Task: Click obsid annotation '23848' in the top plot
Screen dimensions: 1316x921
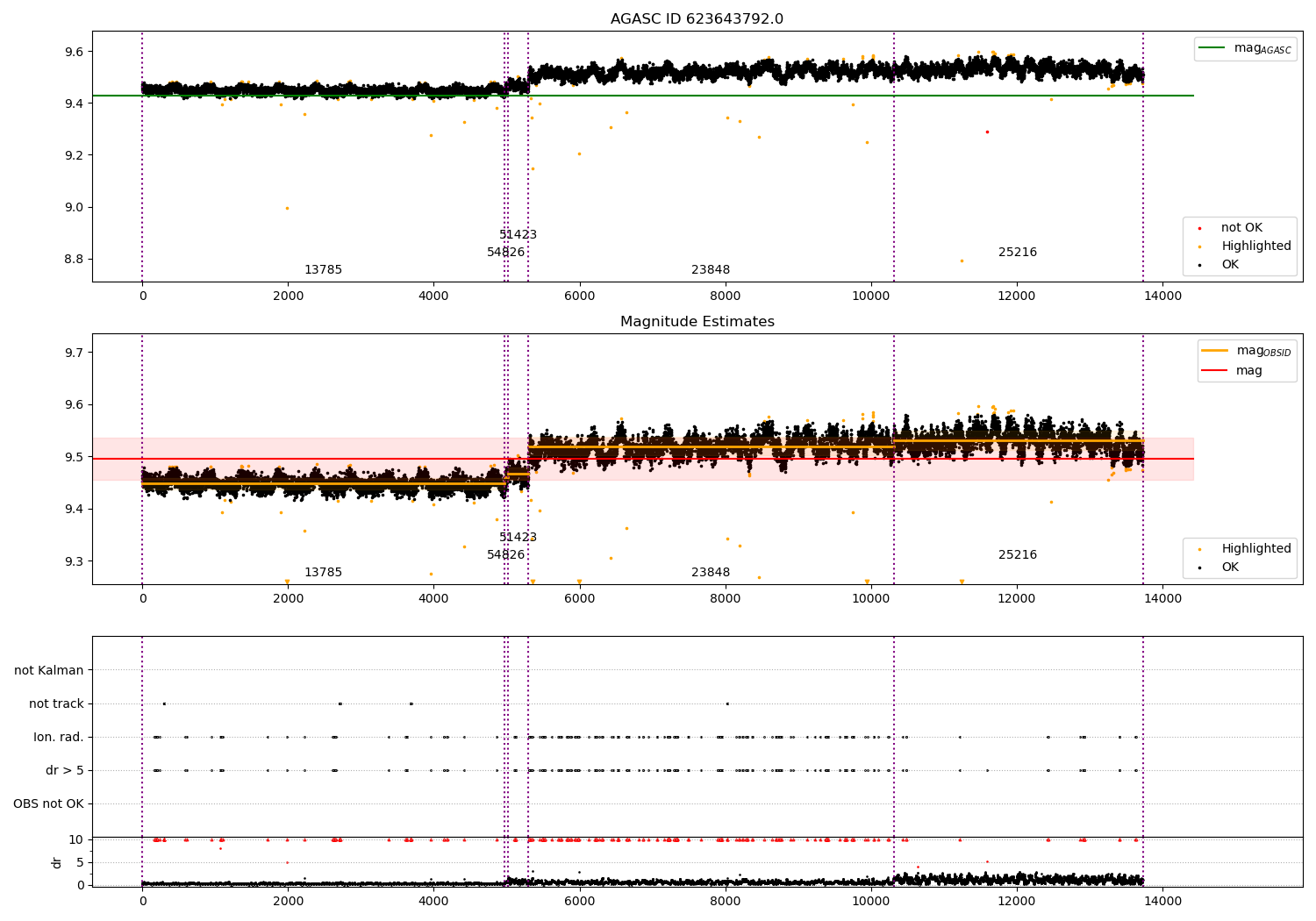Action: pyautogui.click(x=711, y=270)
